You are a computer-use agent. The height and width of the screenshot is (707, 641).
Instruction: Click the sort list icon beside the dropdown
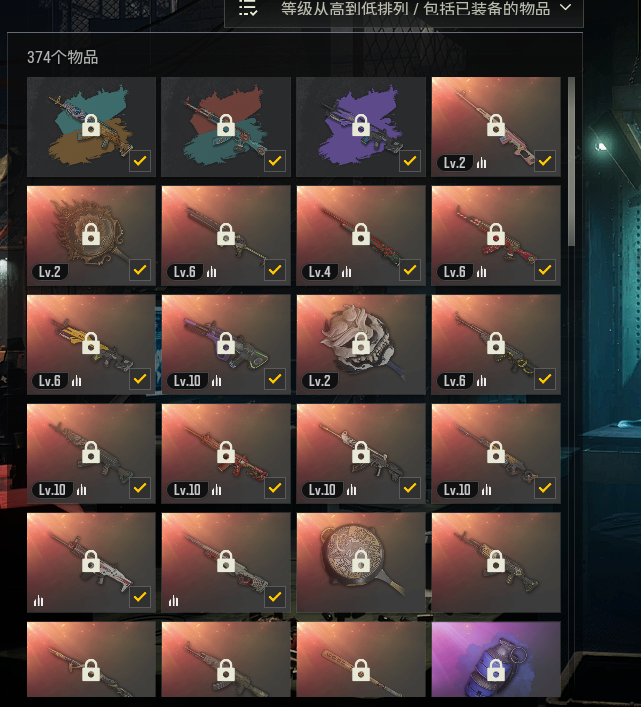pyautogui.click(x=247, y=8)
